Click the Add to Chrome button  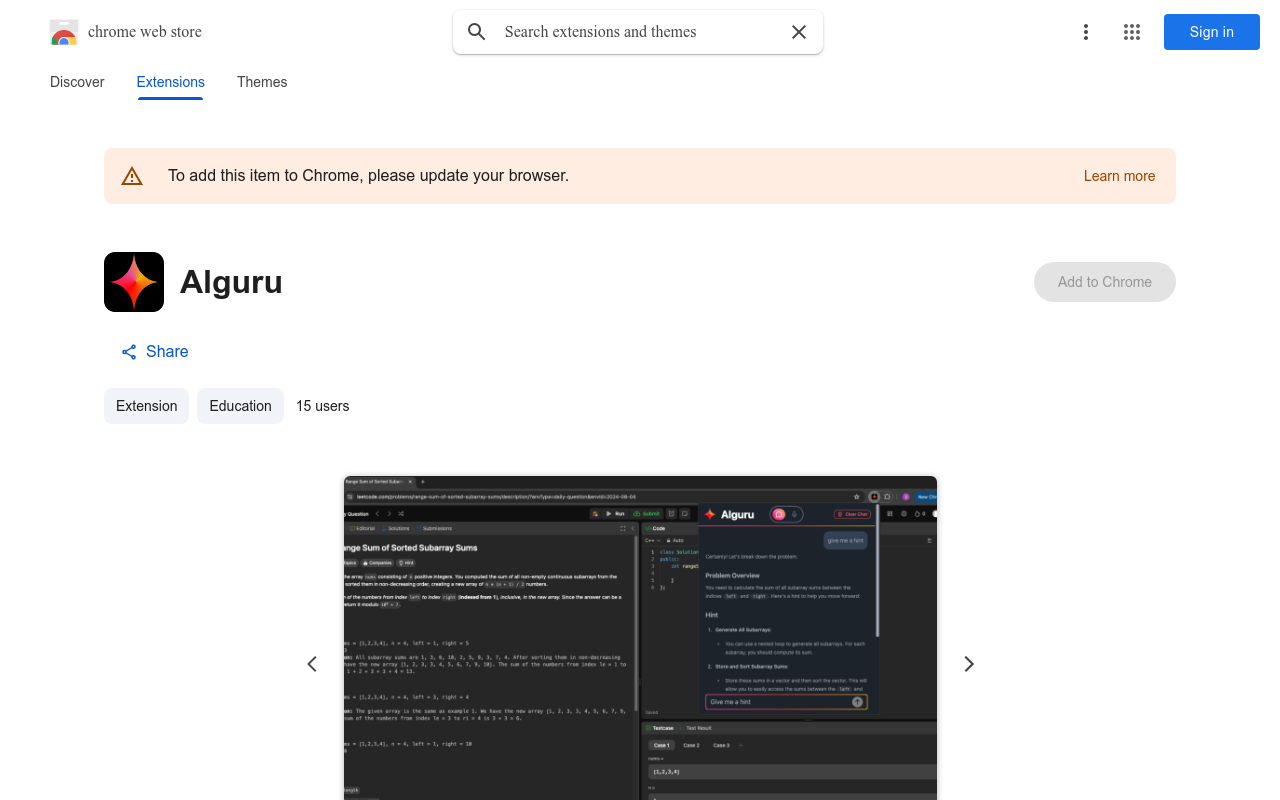click(x=1105, y=282)
